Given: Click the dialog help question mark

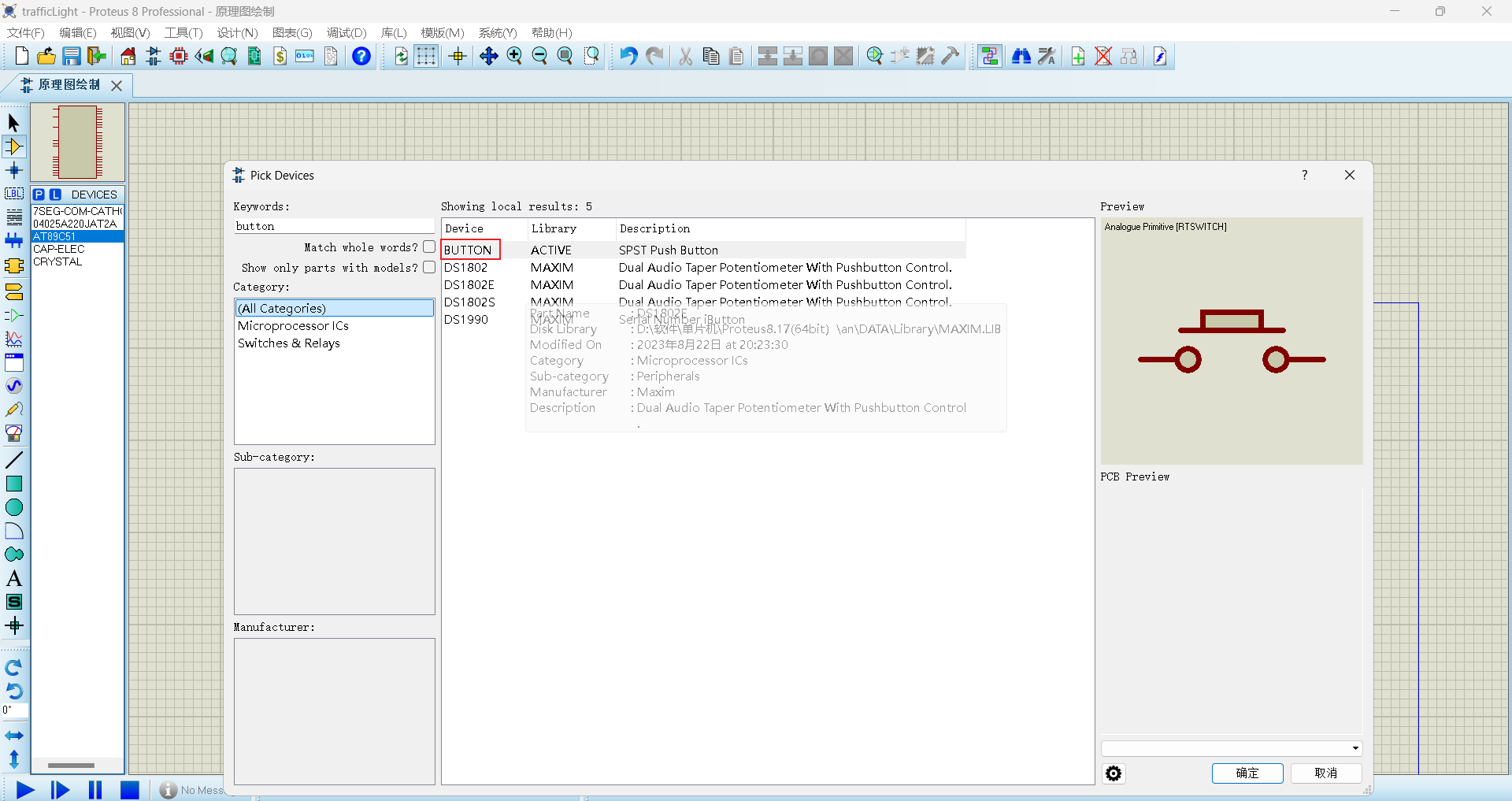Looking at the screenshot, I should tap(1305, 175).
